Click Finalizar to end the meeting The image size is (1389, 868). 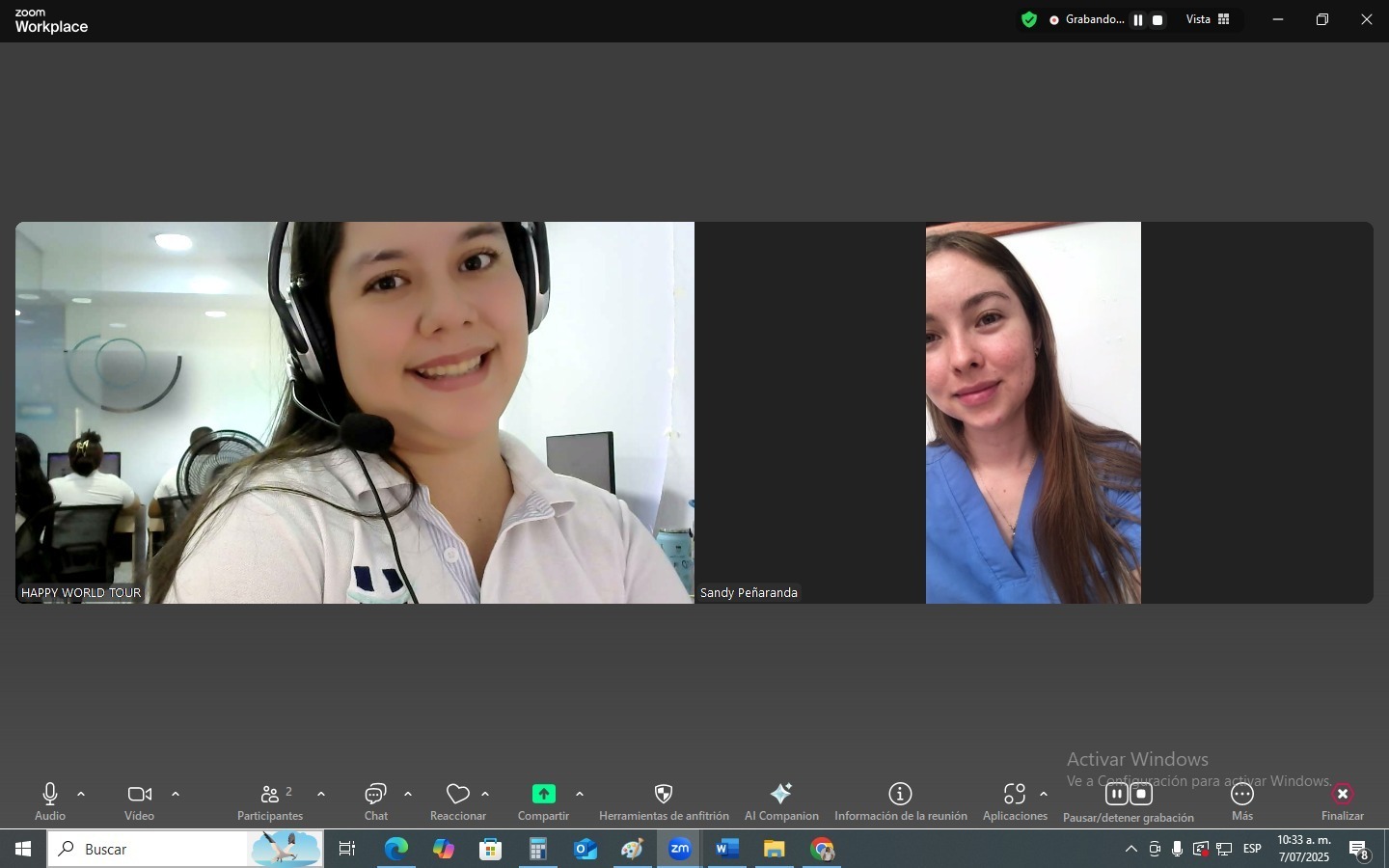[x=1343, y=800]
